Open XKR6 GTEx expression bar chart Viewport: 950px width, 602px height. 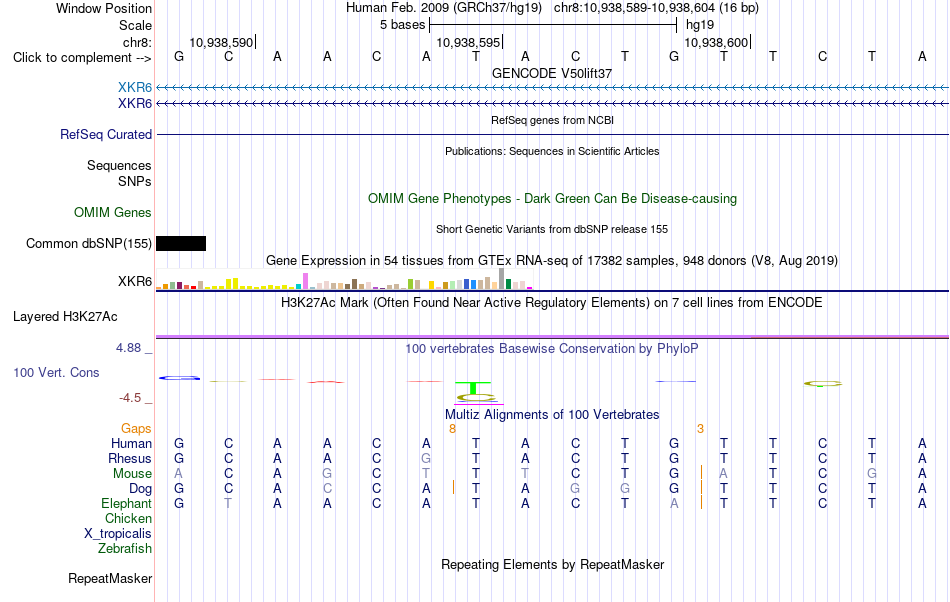click(344, 279)
